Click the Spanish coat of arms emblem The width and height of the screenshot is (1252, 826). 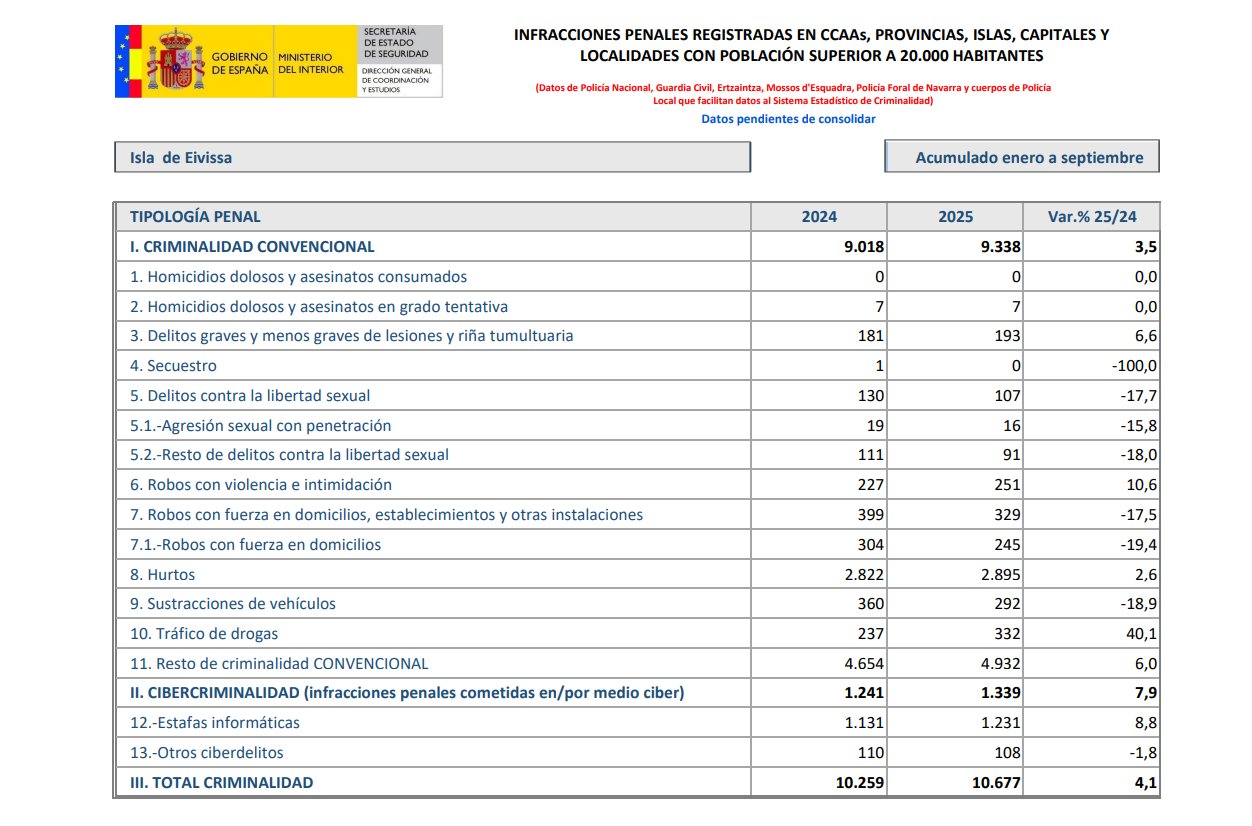coord(175,62)
